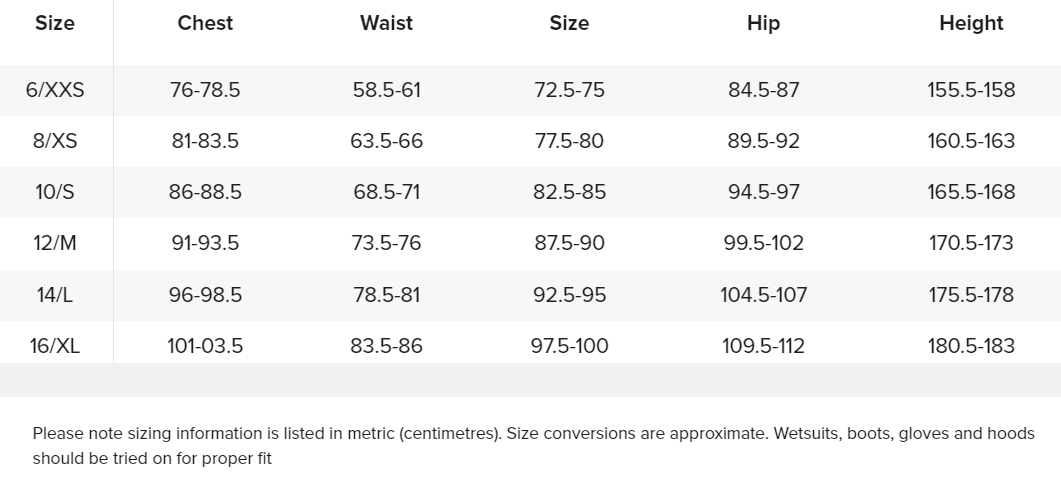Click waist value 58.5-61
The height and width of the screenshot is (478, 1061).
click(386, 90)
